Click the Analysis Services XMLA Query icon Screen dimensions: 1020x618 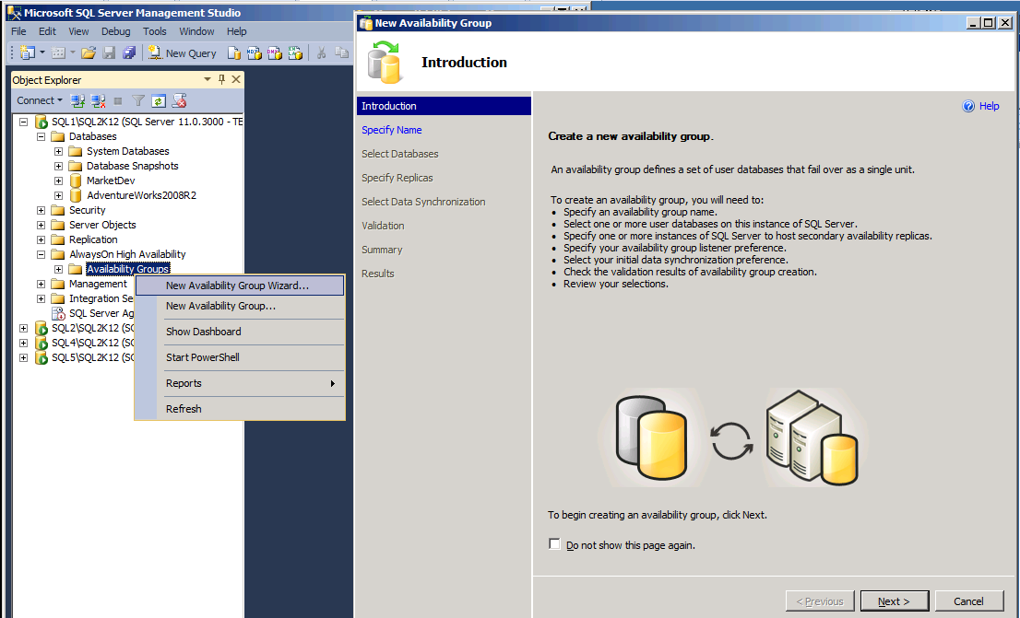(295, 53)
